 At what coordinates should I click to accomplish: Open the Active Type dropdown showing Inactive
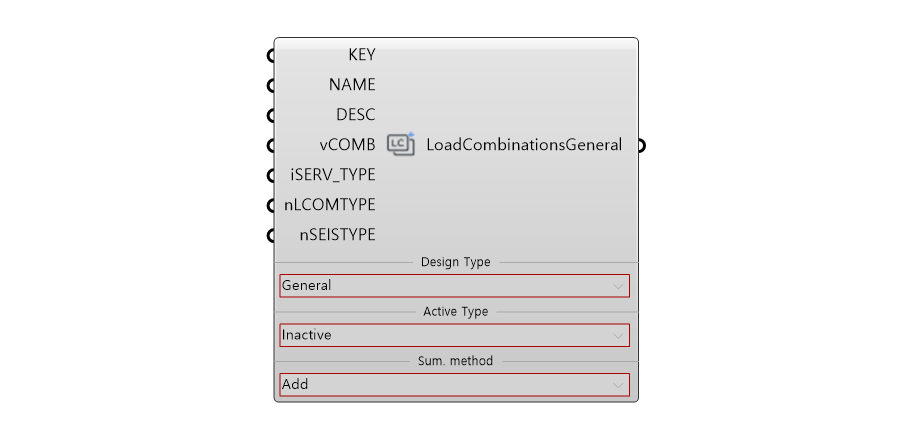click(x=455, y=335)
